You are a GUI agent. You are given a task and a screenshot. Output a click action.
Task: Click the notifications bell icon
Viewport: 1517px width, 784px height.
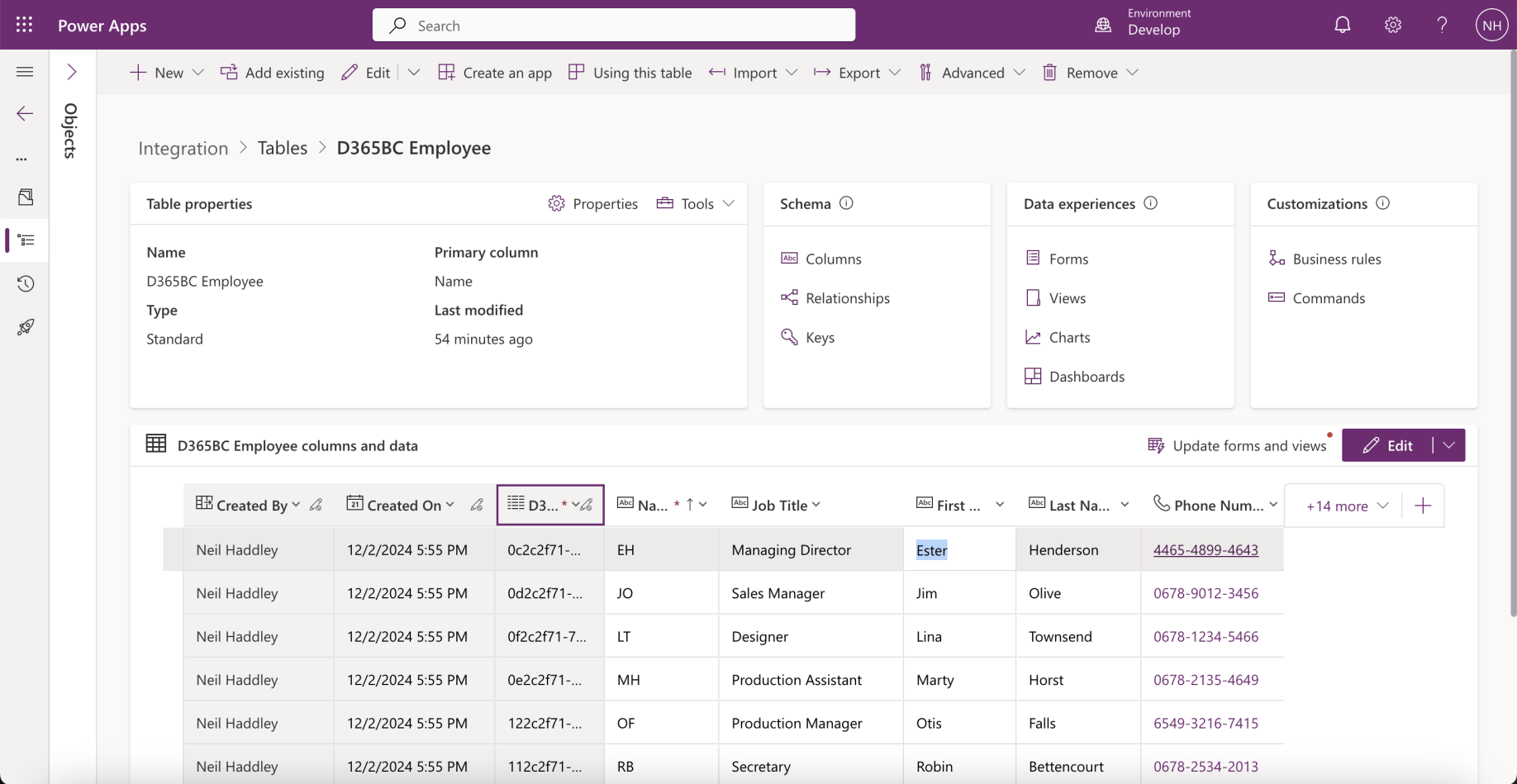pos(1342,25)
